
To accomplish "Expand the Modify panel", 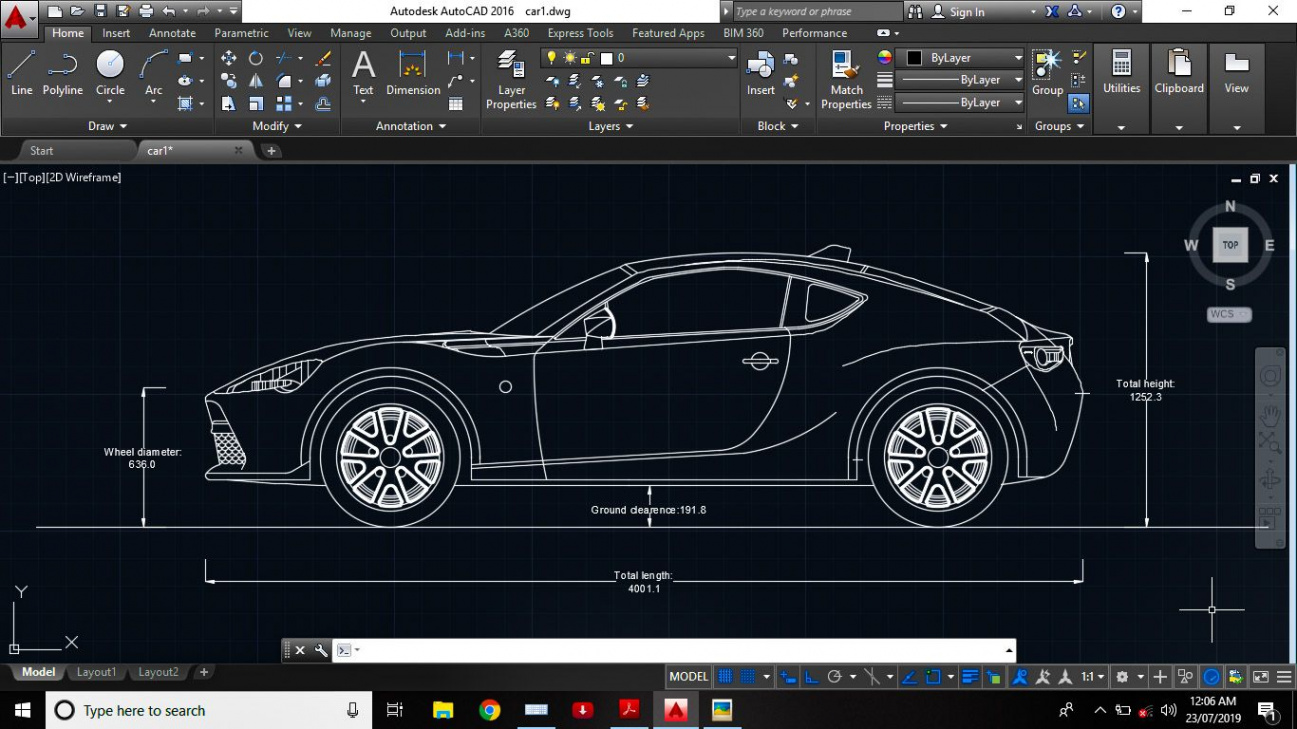I will coord(278,126).
